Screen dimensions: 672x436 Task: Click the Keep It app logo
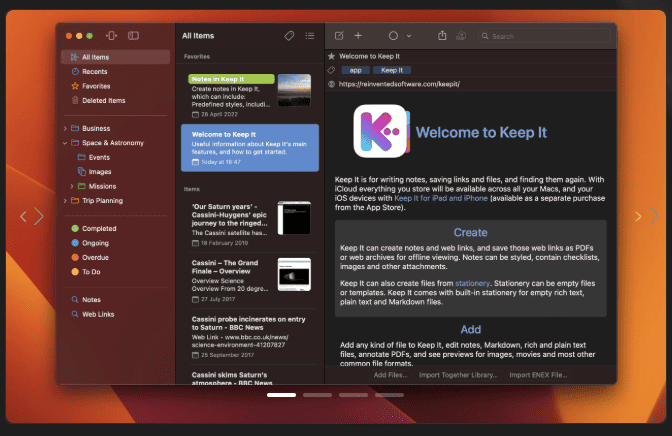point(381,131)
